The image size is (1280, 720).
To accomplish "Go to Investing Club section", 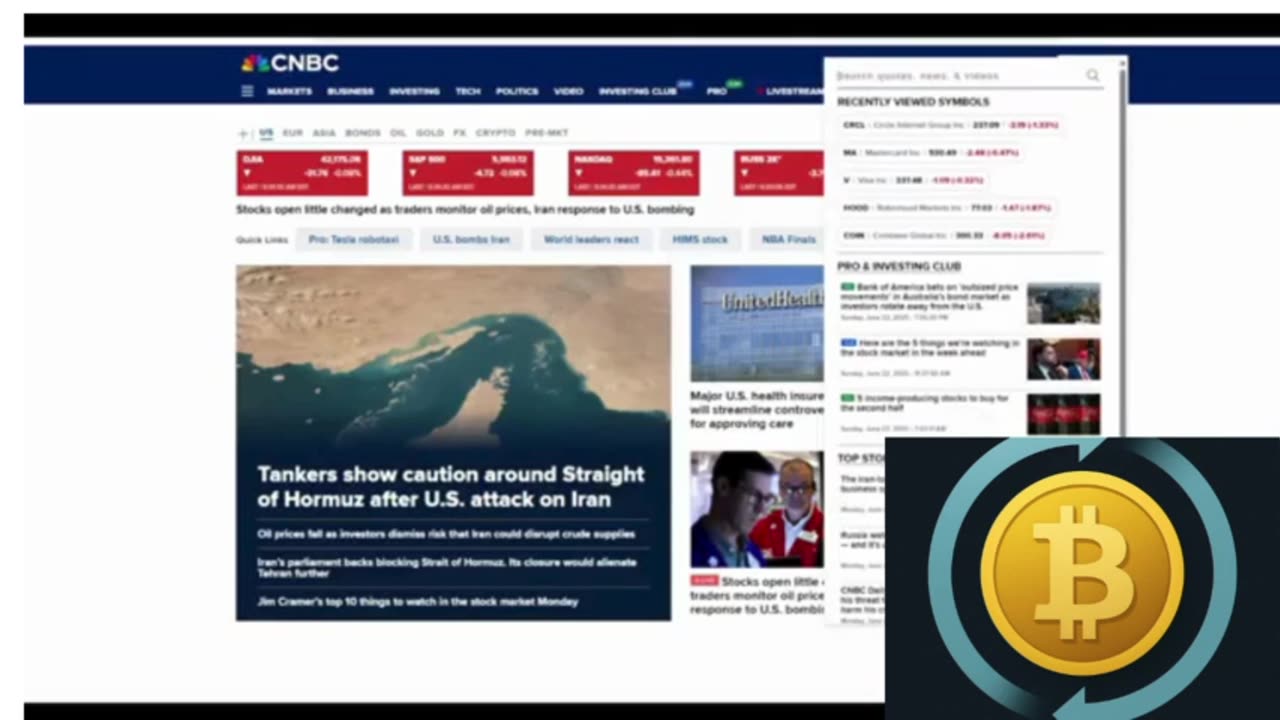I will 638,91.
